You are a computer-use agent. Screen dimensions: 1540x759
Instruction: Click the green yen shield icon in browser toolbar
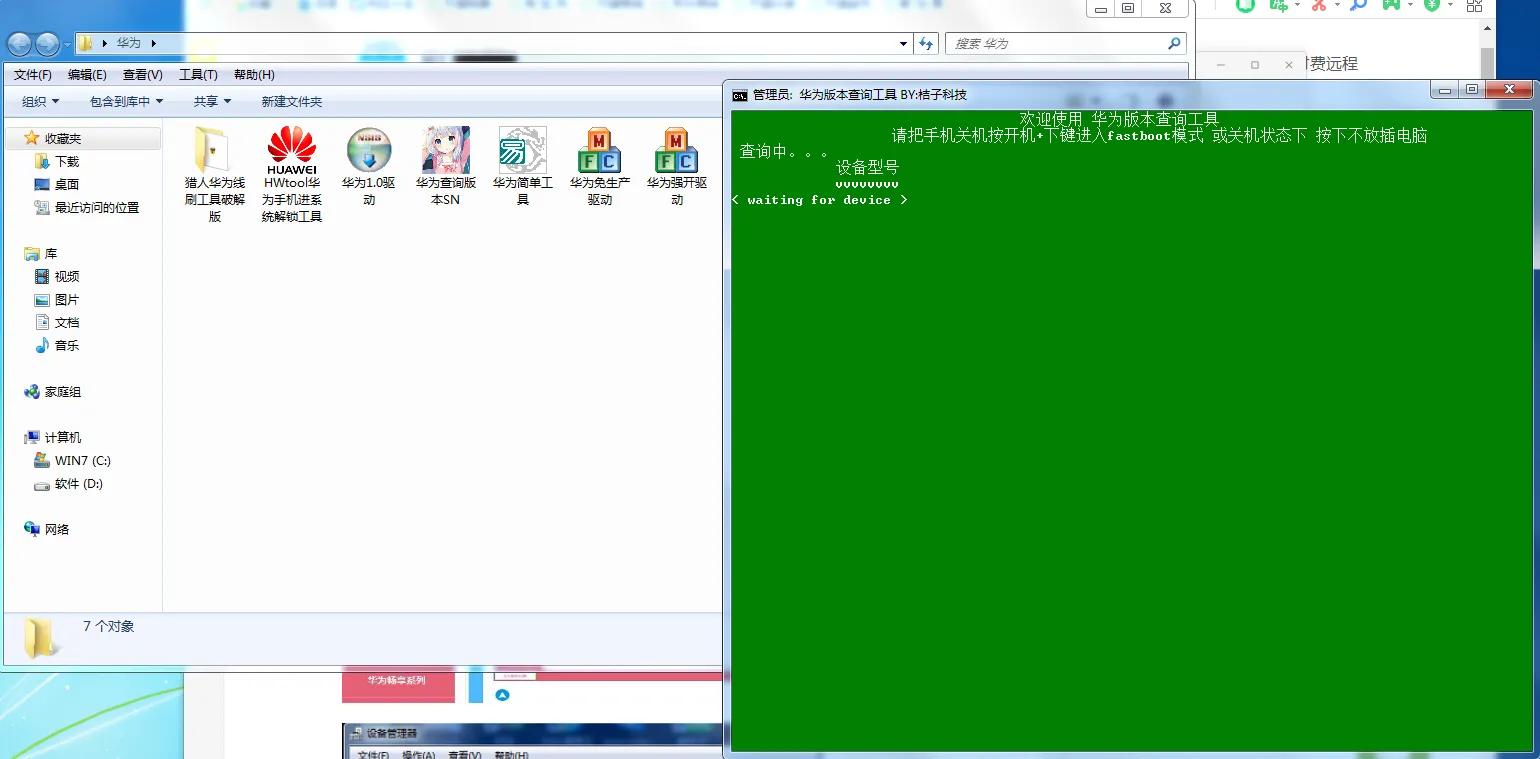[x=1432, y=5]
